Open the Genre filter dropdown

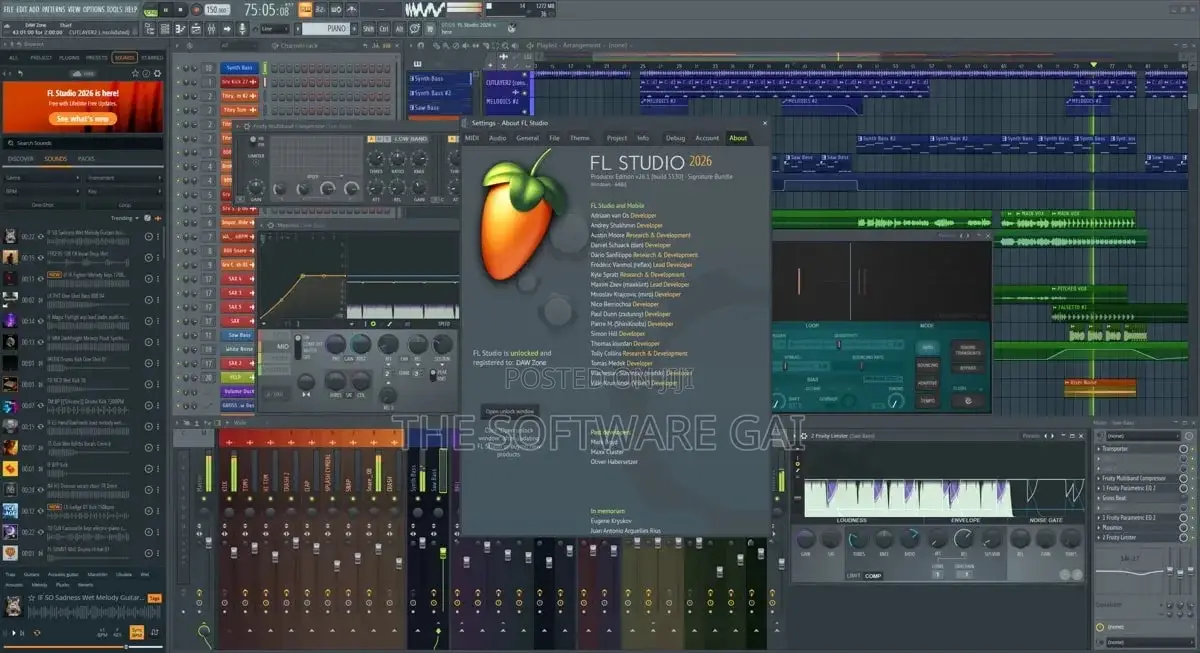tap(42, 177)
